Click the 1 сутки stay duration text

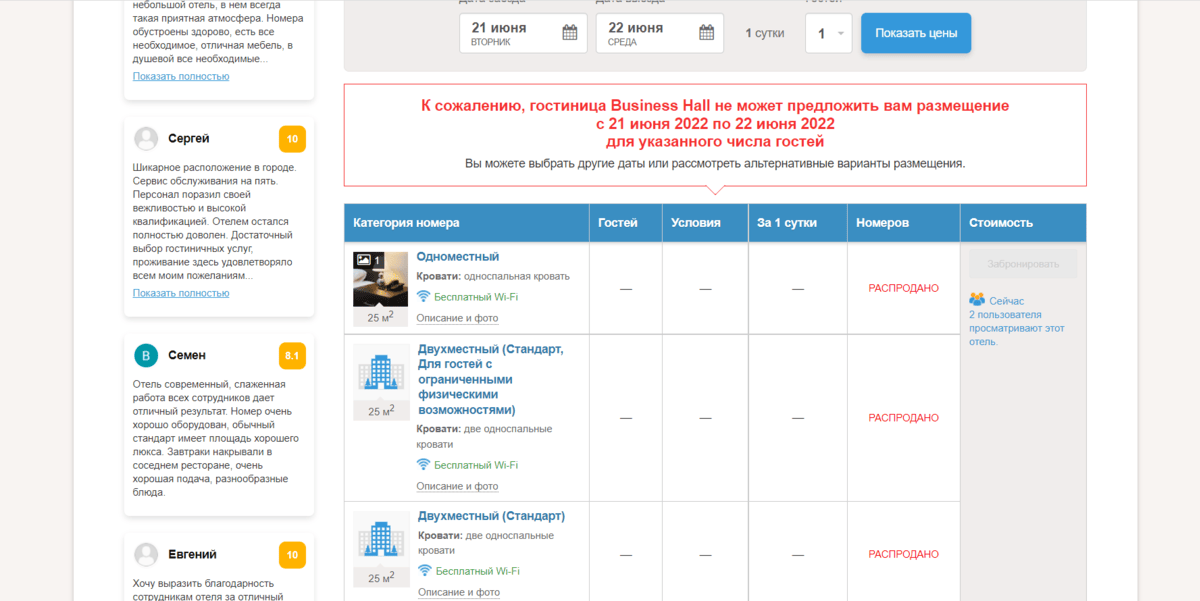point(765,33)
